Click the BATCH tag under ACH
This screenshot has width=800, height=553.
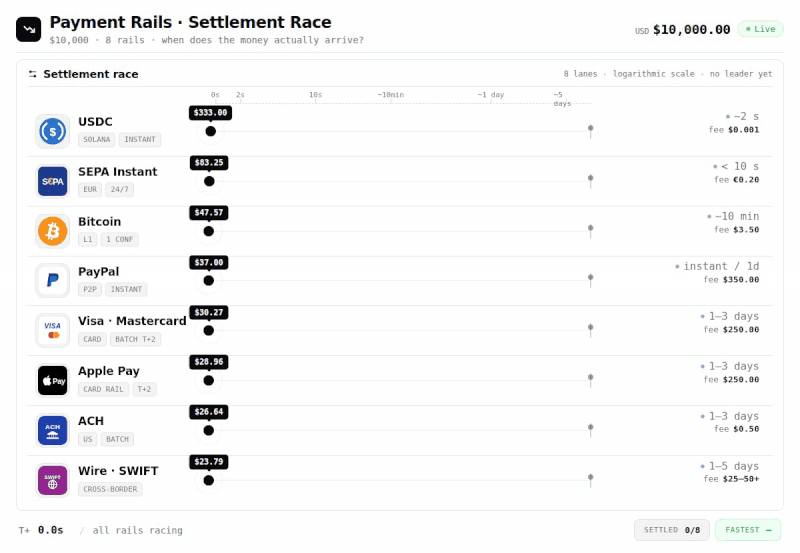point(117,439)
